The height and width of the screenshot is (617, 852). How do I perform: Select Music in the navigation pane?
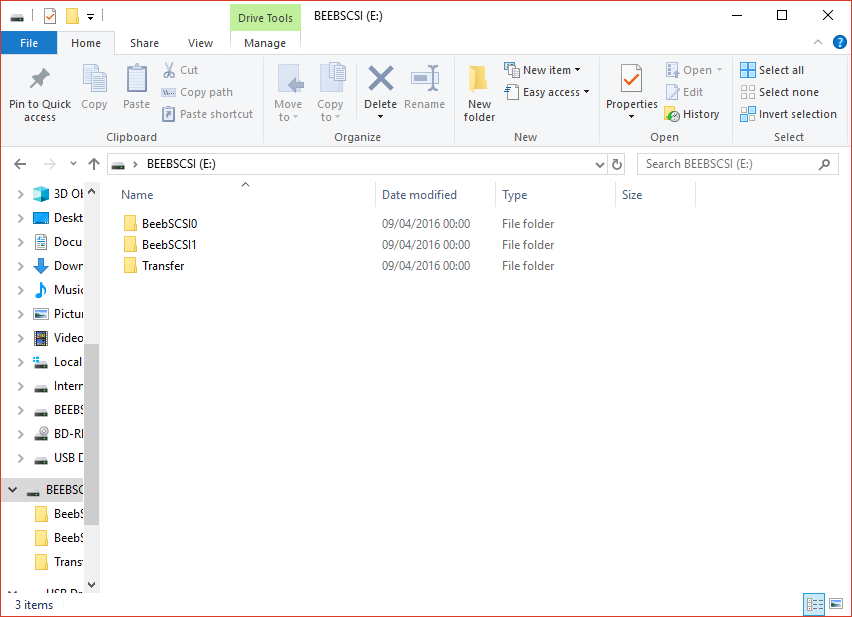click(x=57, y=289)
